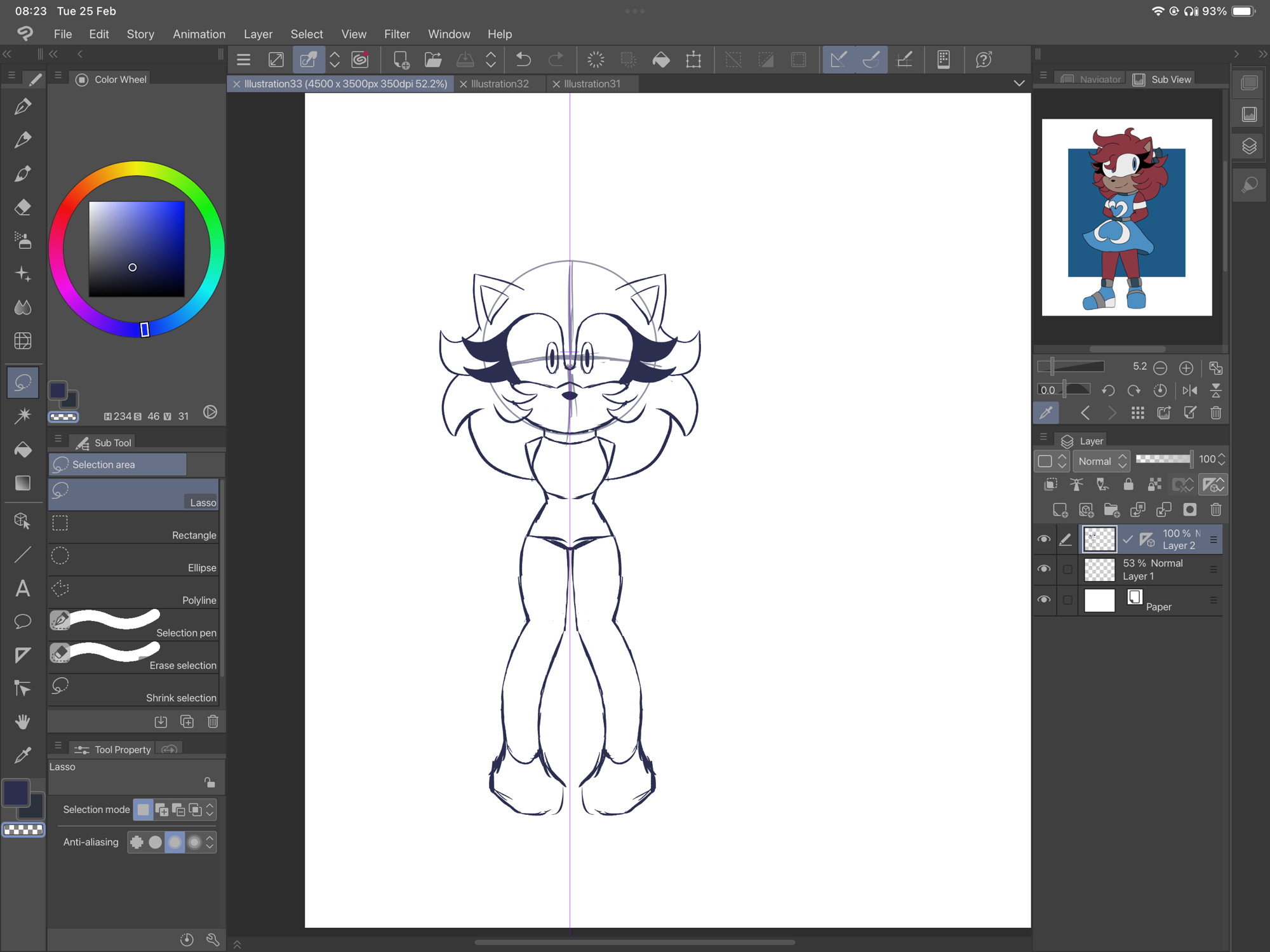Select the Blend tool

tap(23, 308)
